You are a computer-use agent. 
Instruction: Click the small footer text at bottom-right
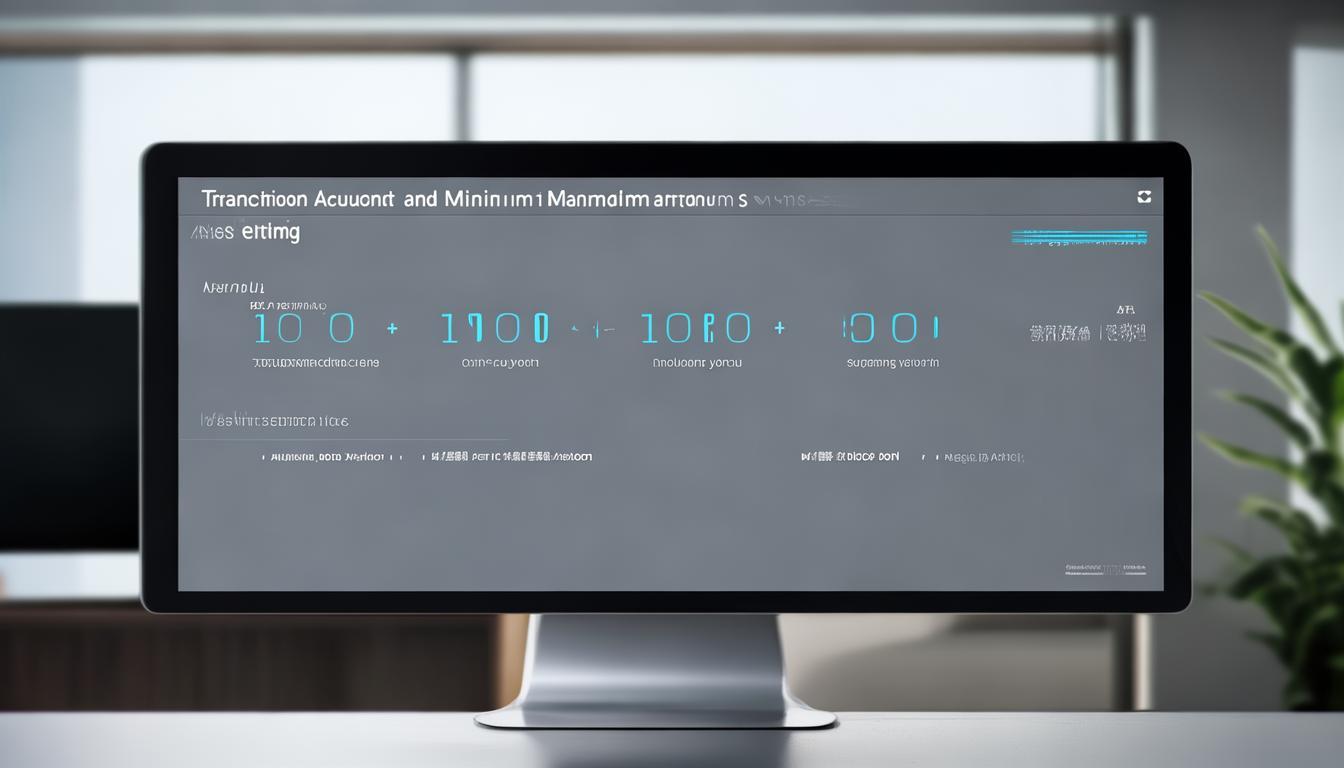[x=1104, y=571]
